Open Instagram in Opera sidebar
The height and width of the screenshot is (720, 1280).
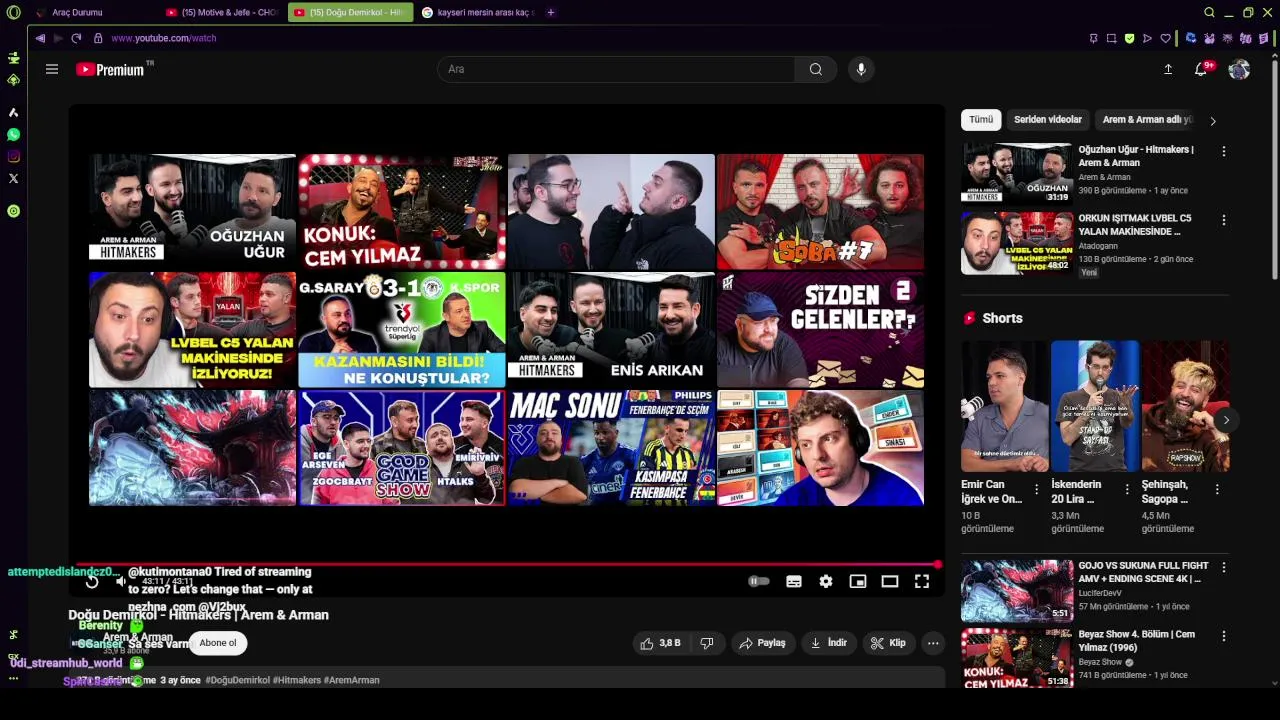click(13, 156)
